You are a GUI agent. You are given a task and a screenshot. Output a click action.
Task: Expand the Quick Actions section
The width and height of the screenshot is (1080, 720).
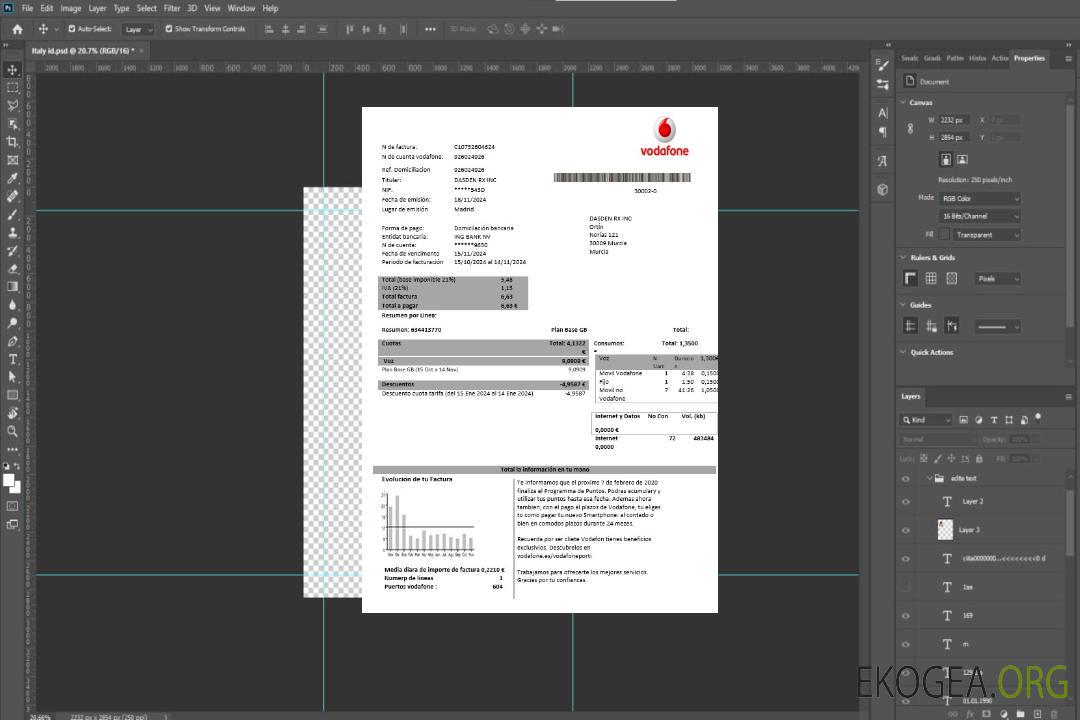(x=903, y=352)
